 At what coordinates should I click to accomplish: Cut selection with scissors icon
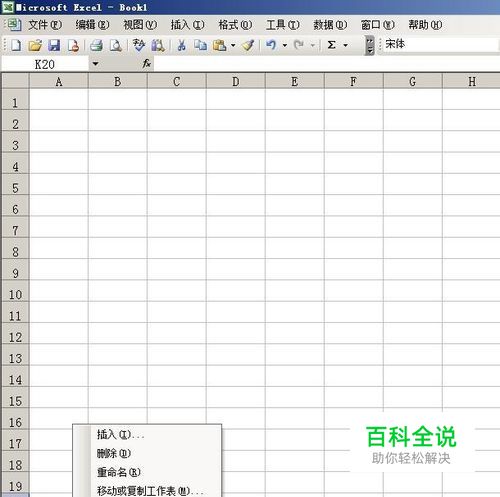[x=182, y=45]
